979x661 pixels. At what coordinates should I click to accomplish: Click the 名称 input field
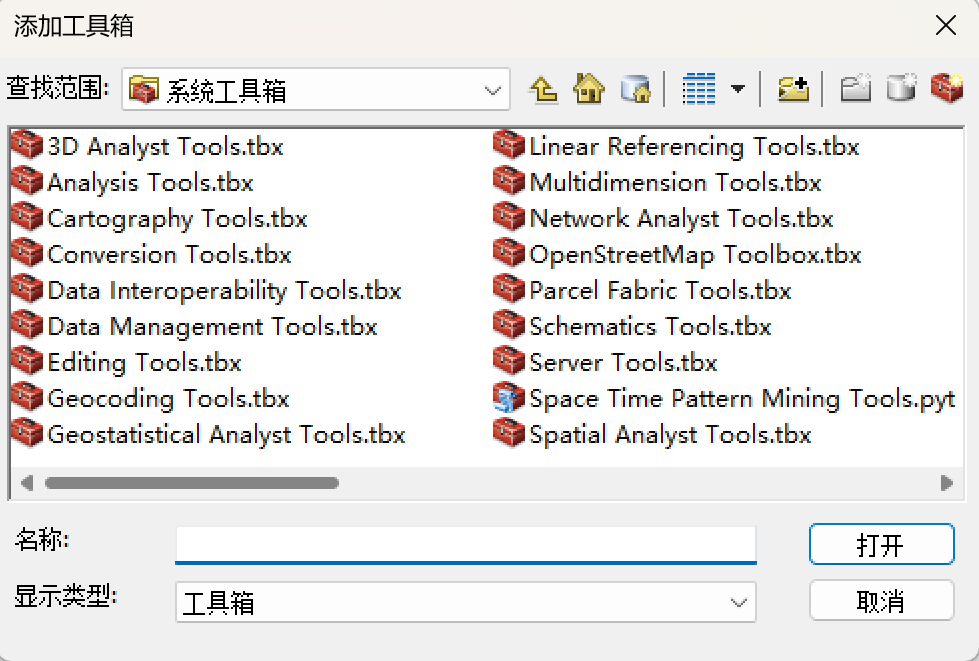point(466,544)
